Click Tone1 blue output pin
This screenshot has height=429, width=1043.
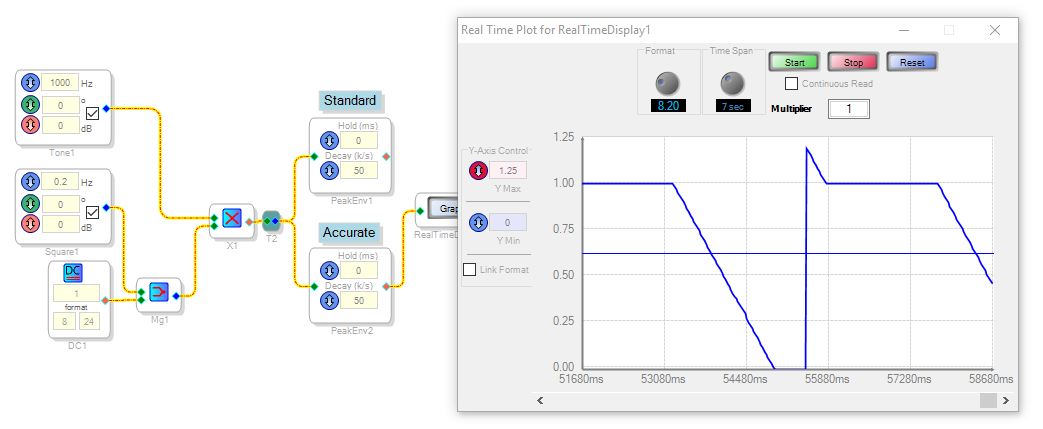(106, 108)
